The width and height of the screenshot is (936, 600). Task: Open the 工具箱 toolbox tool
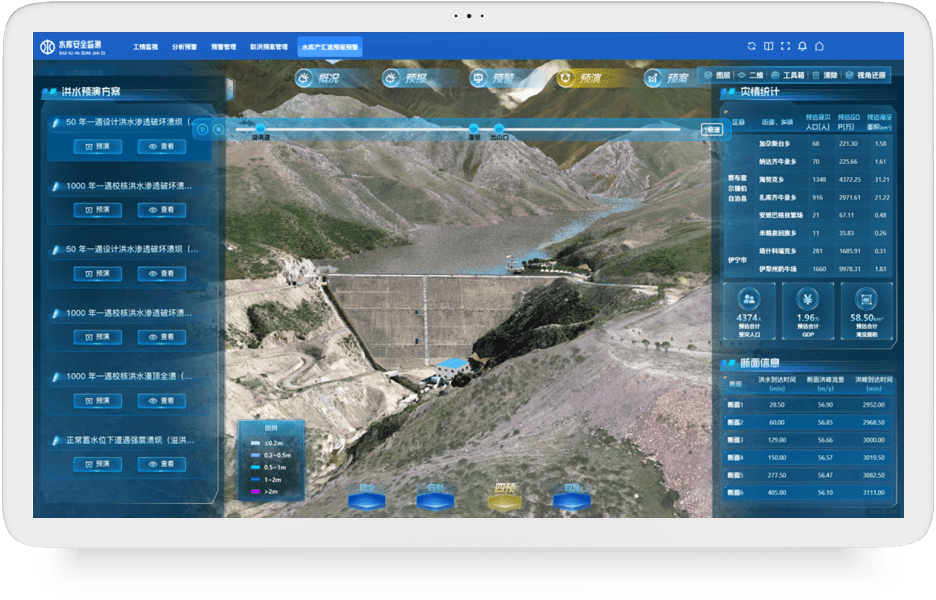click(x=787, y=75)
